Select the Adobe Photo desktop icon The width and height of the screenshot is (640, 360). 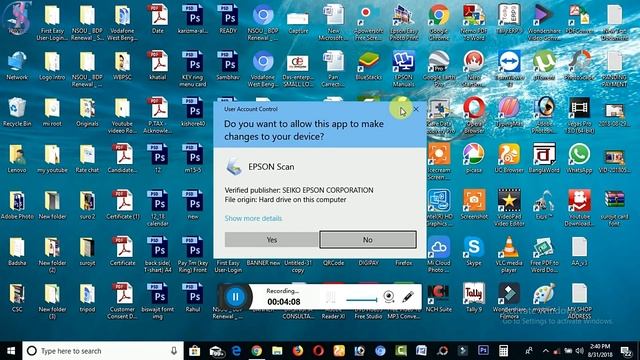[17, 205]
